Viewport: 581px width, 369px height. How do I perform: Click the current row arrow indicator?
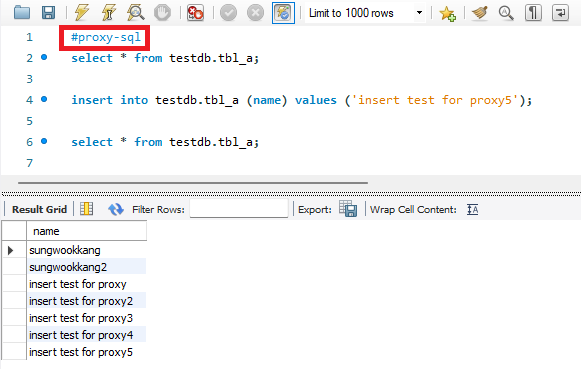click(10, 250)
